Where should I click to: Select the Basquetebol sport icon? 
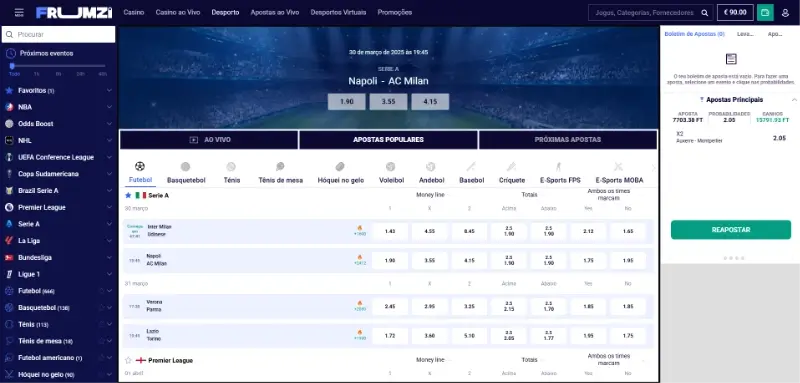tap(186, 167)
